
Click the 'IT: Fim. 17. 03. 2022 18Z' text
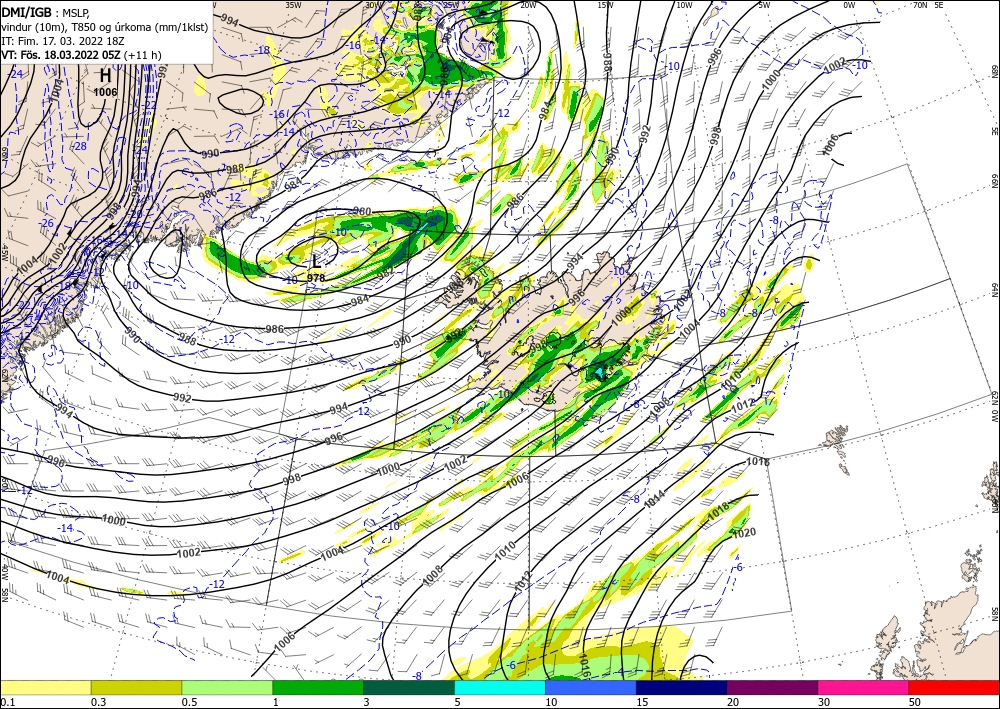coord(62,41)
